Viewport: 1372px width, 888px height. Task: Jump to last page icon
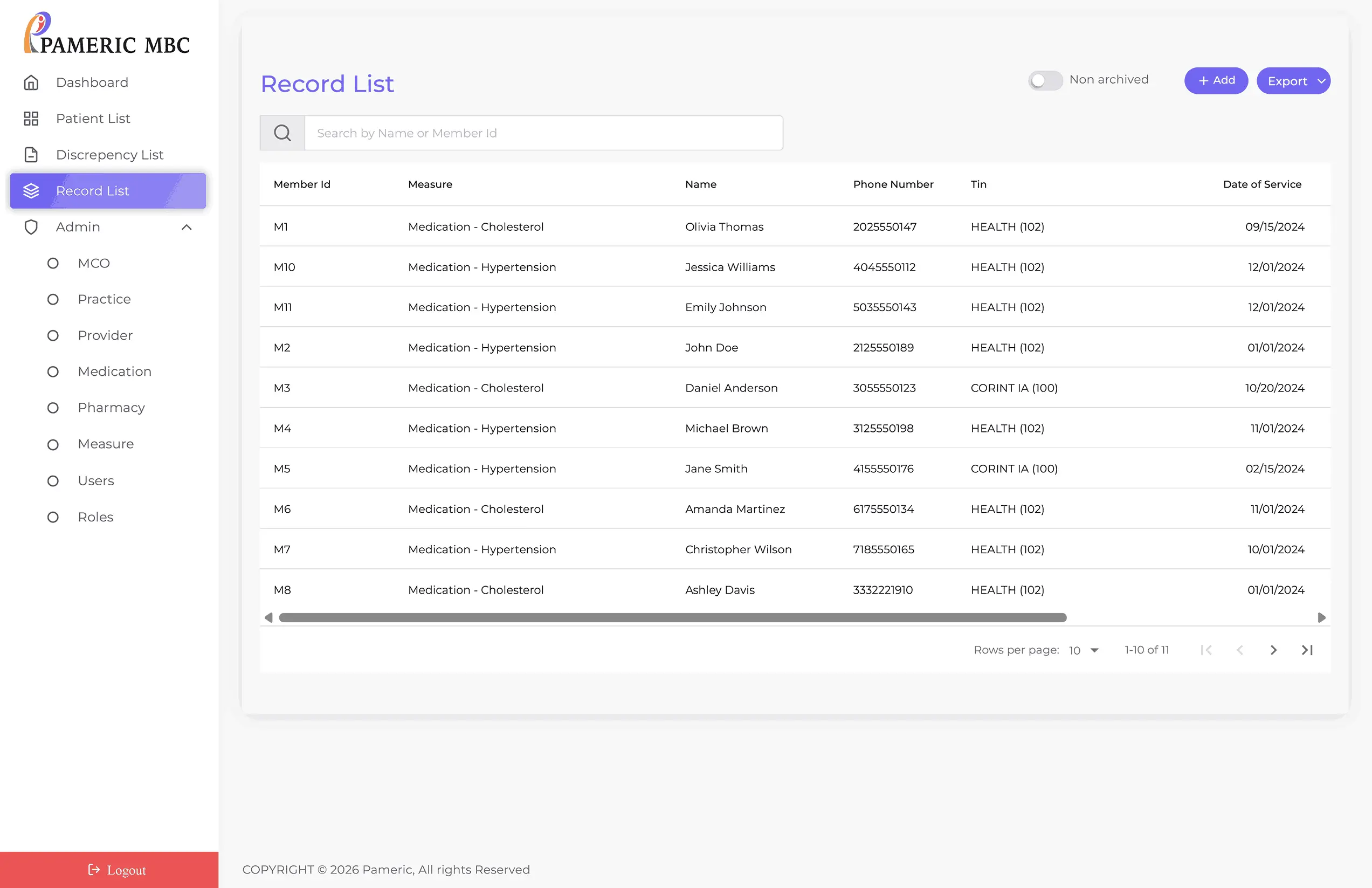tap(1307, 650)
